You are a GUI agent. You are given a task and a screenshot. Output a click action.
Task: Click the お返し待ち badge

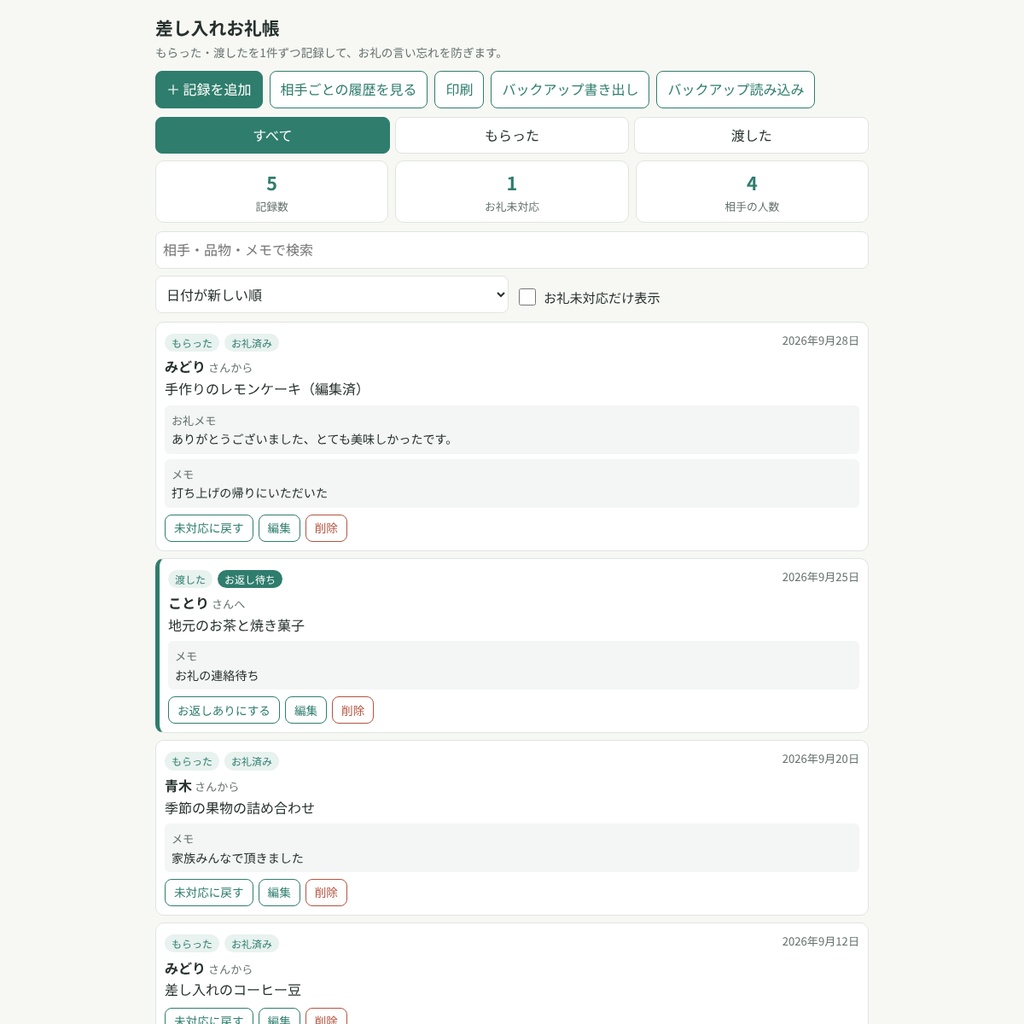click(x=249, y=579)
